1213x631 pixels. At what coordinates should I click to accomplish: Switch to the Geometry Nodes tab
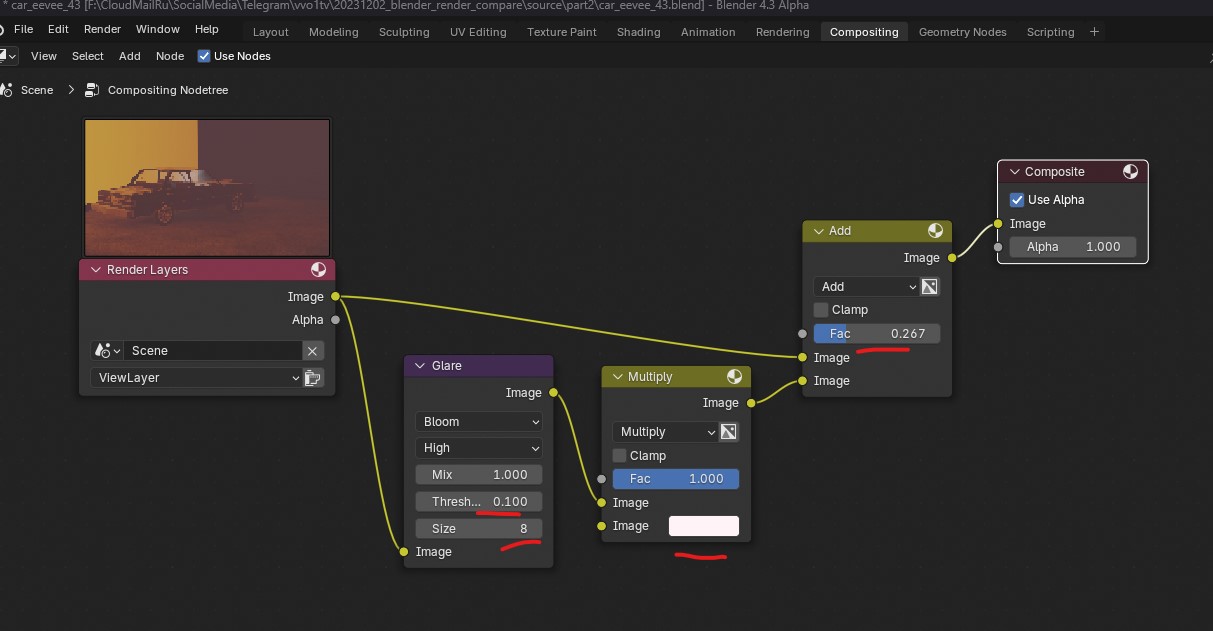click(962, 32)
